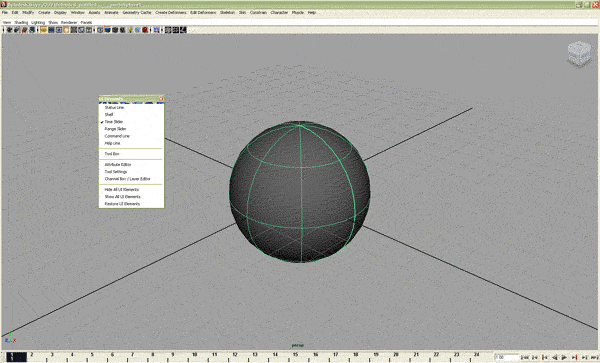Toggle Tool Settings in UI Elements menu
The width and height of the screenshot is (600, 363).
point(131,172)
